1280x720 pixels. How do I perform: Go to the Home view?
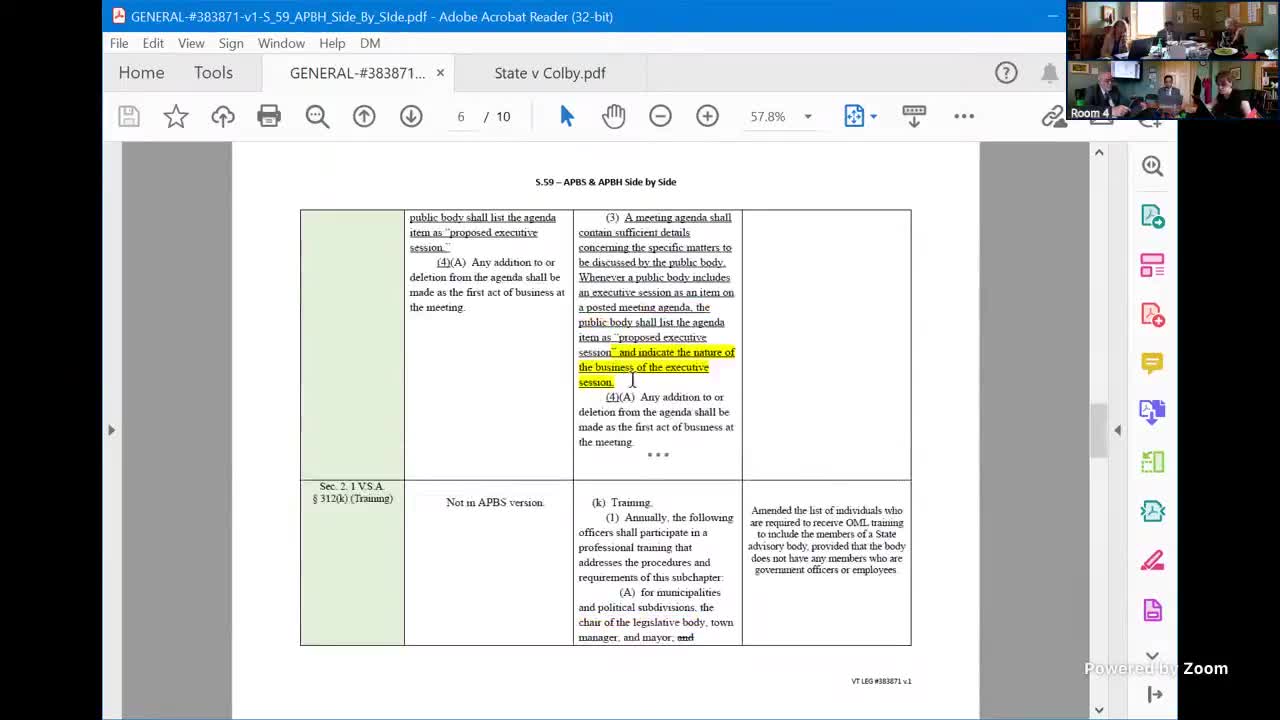(141, 73)
